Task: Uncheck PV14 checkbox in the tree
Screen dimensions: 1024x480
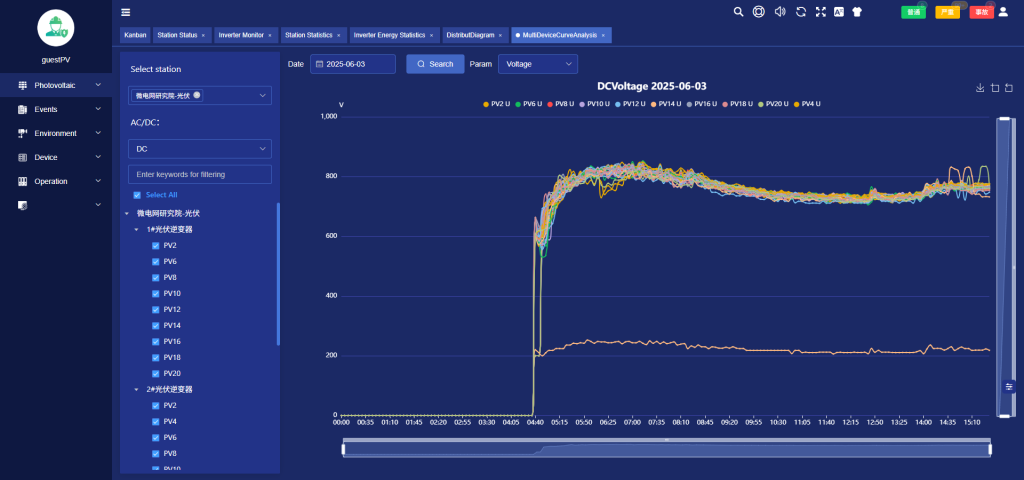Action: pyautogui.click(x=155, y=325)
